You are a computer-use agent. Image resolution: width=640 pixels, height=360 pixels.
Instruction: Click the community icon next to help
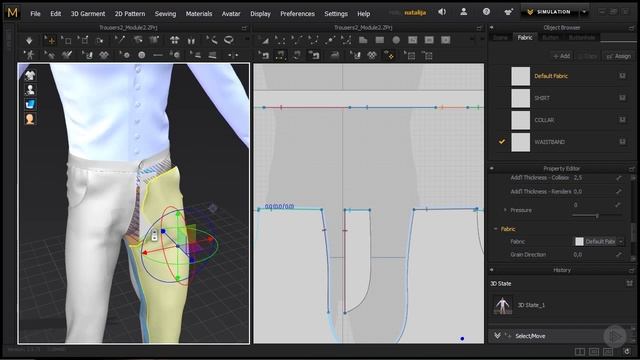tap(508, 12)
